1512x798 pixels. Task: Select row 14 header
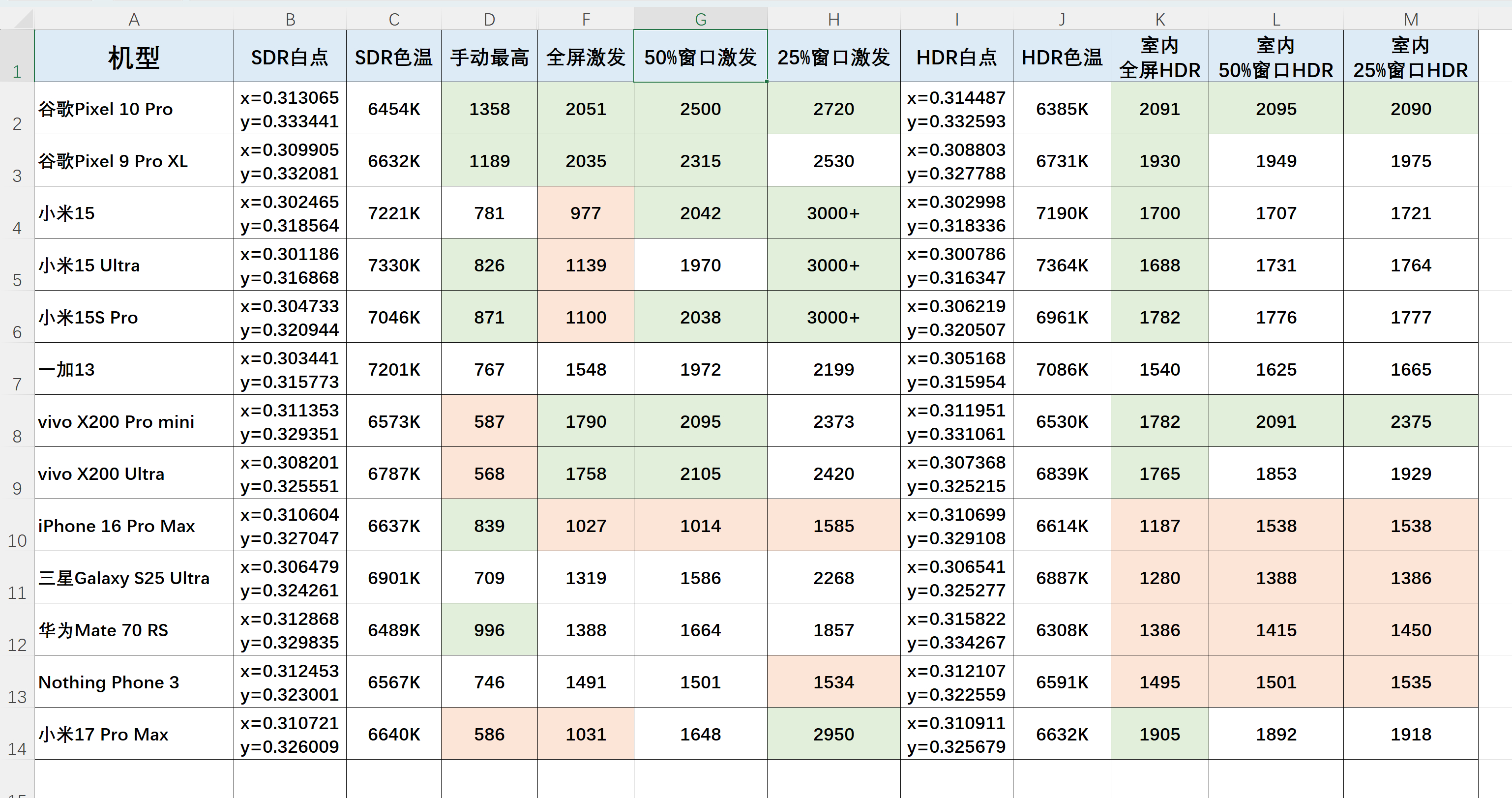tap(17, 734)
